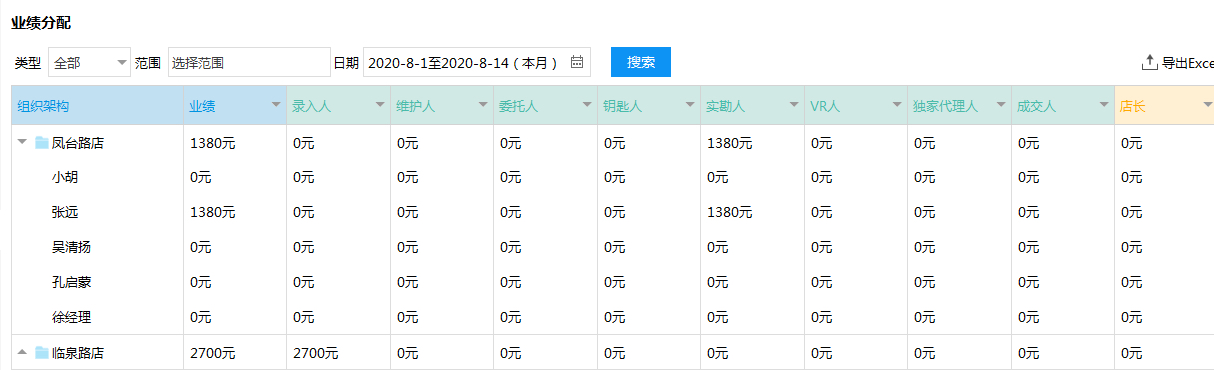Screen dimensions: 1214x370
Task: Click 凤台路店 业绩 value 1380元
Action: click(x=213, y=143)
